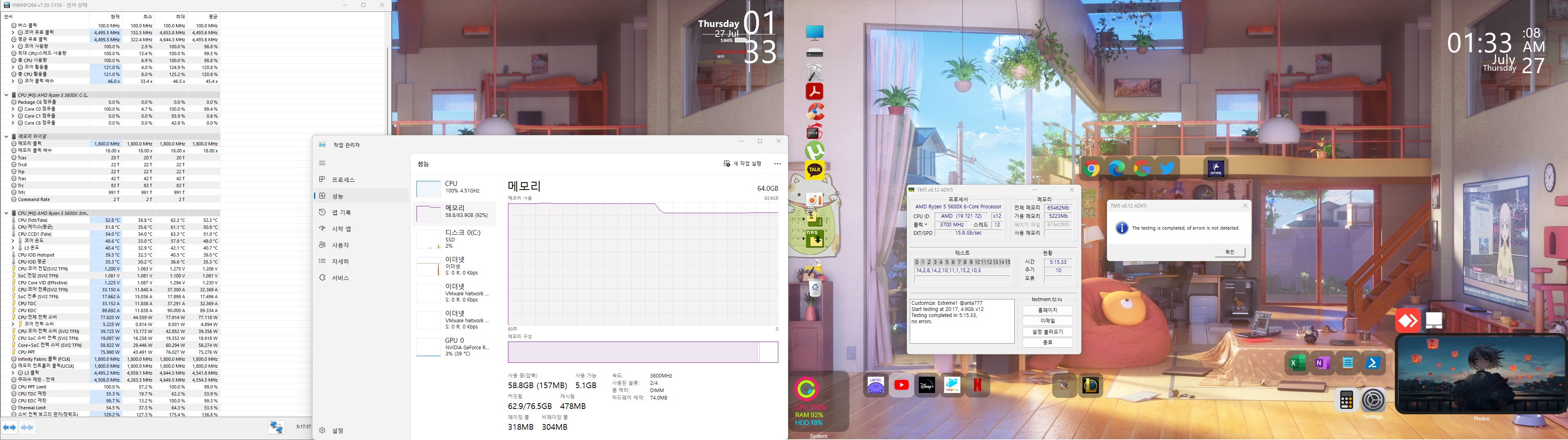The width and height of the screenshot is (1568, 440).
Task: Open the HTTPS shortcut icon
Action: [1216, 168]
